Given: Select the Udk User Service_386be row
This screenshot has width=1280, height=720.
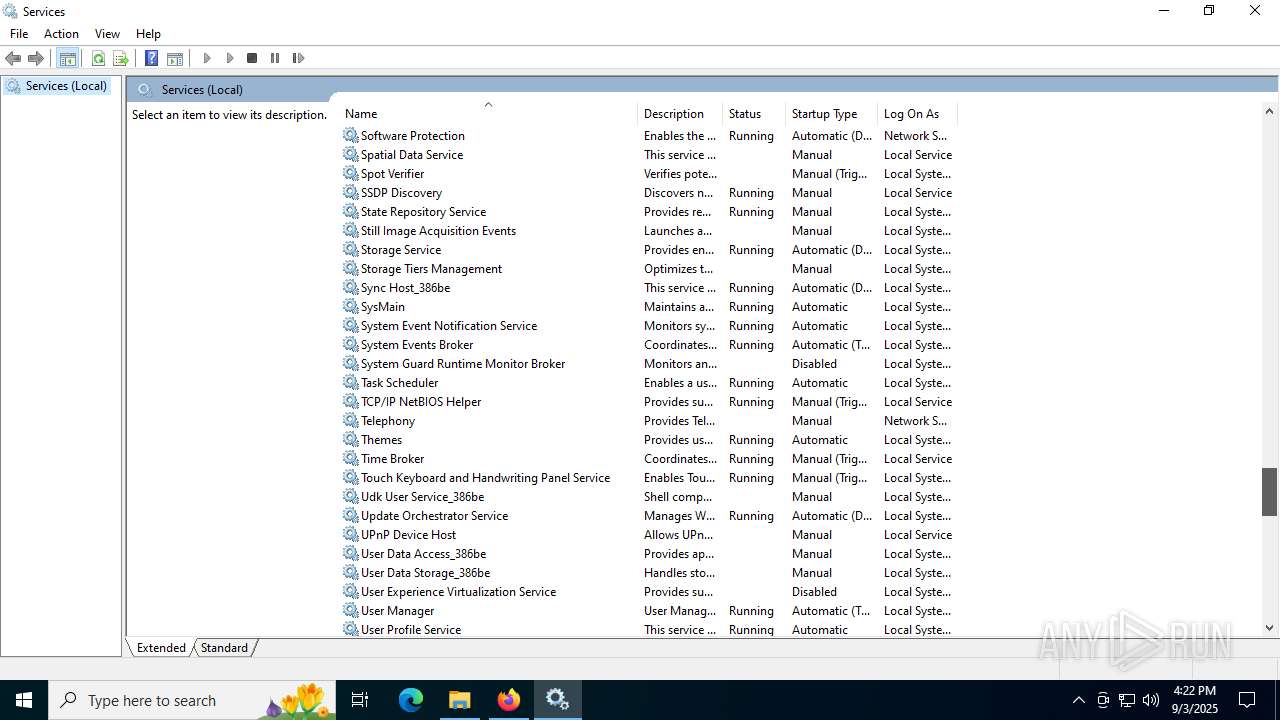Looking at the screenshot, I should [649, 497].
